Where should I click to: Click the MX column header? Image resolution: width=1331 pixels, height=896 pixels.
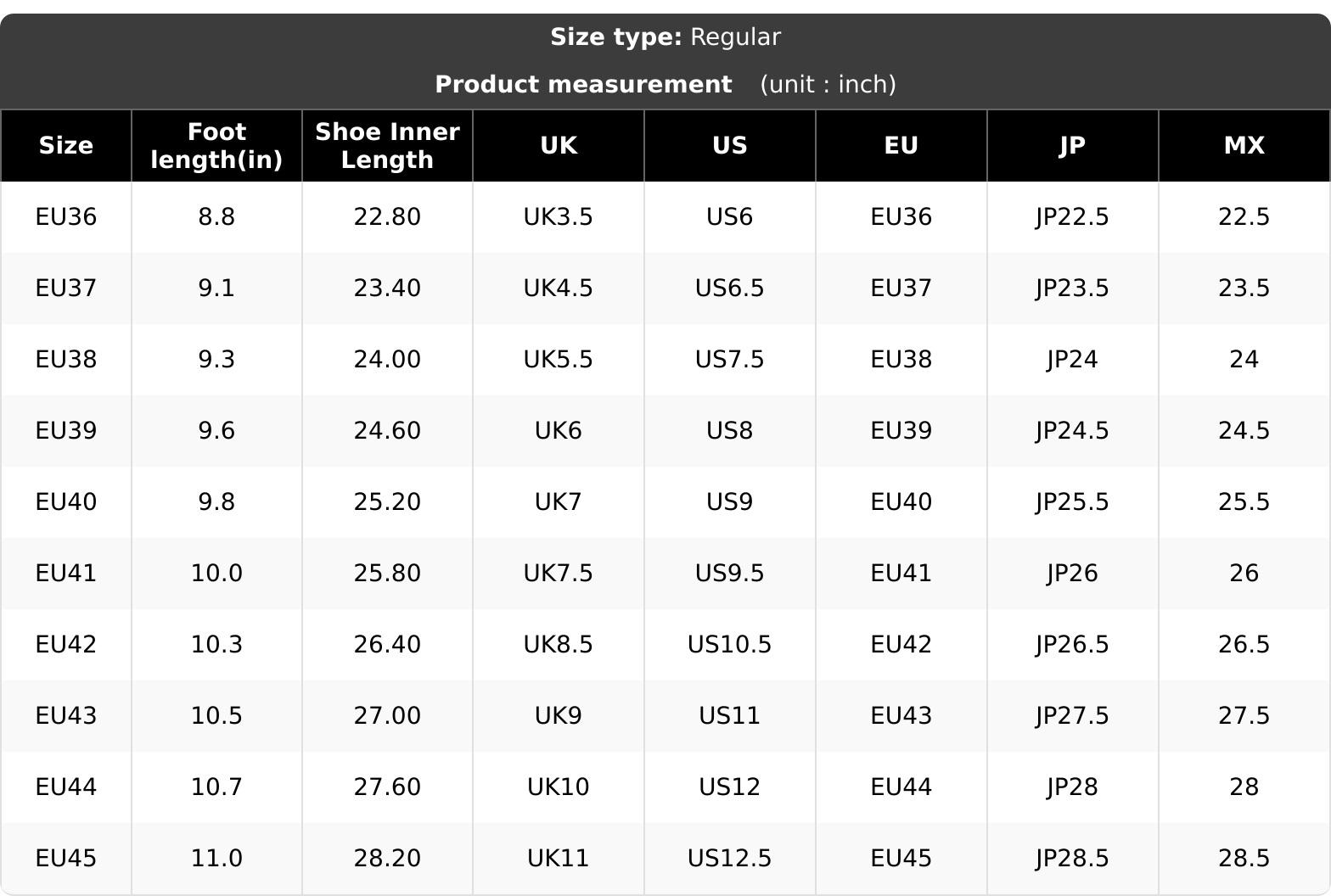point(1244,146)
